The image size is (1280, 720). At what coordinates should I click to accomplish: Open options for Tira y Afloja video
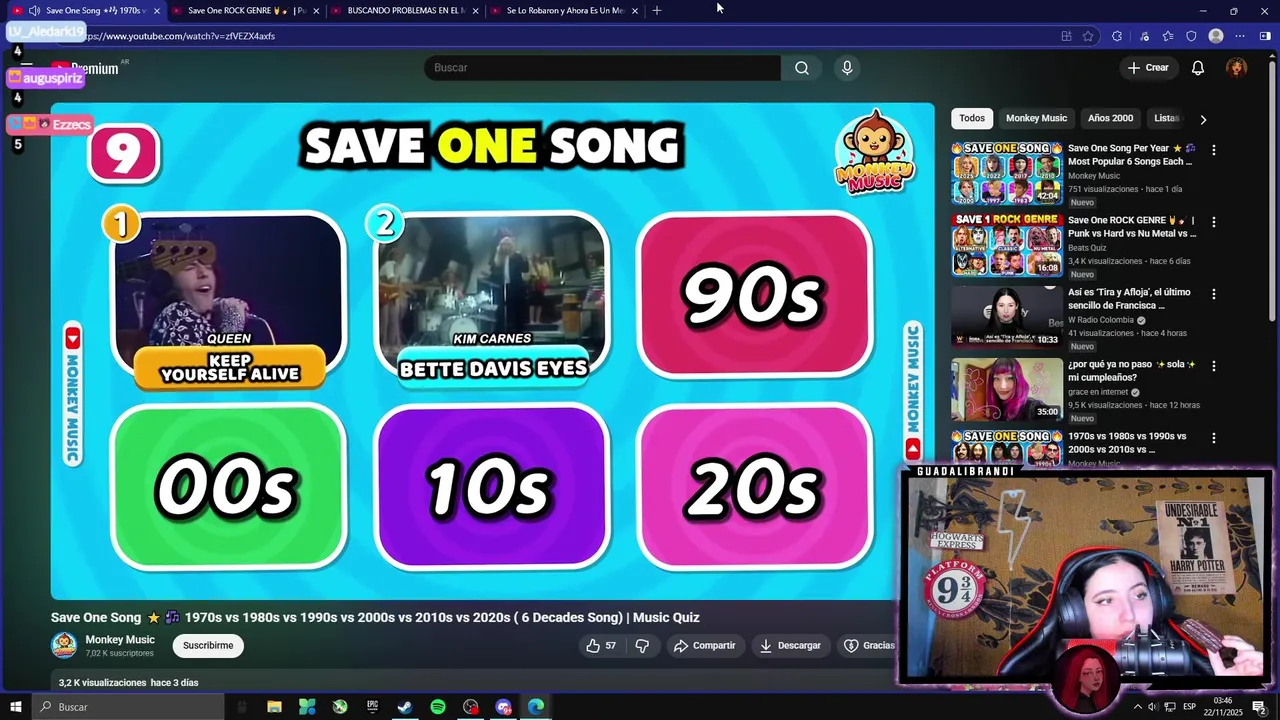point(1214,294)
